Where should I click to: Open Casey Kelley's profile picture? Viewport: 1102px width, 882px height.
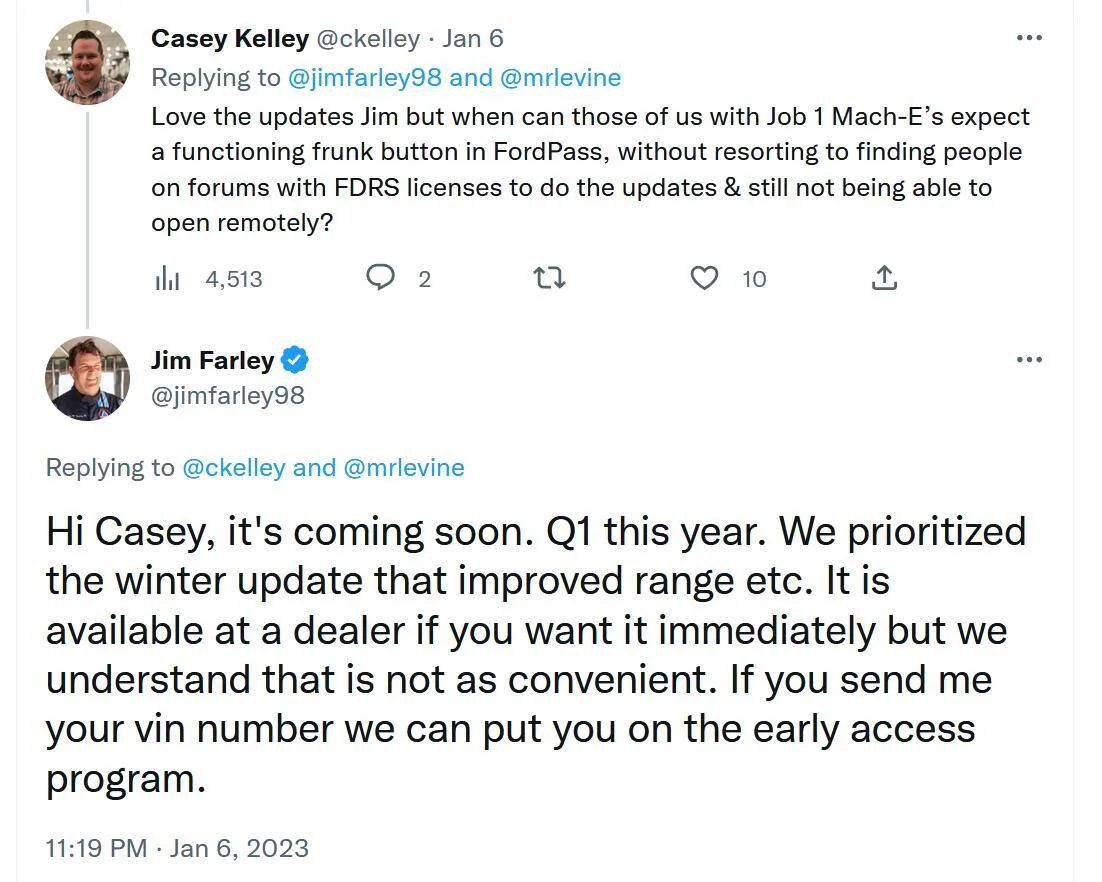point(87,62)
